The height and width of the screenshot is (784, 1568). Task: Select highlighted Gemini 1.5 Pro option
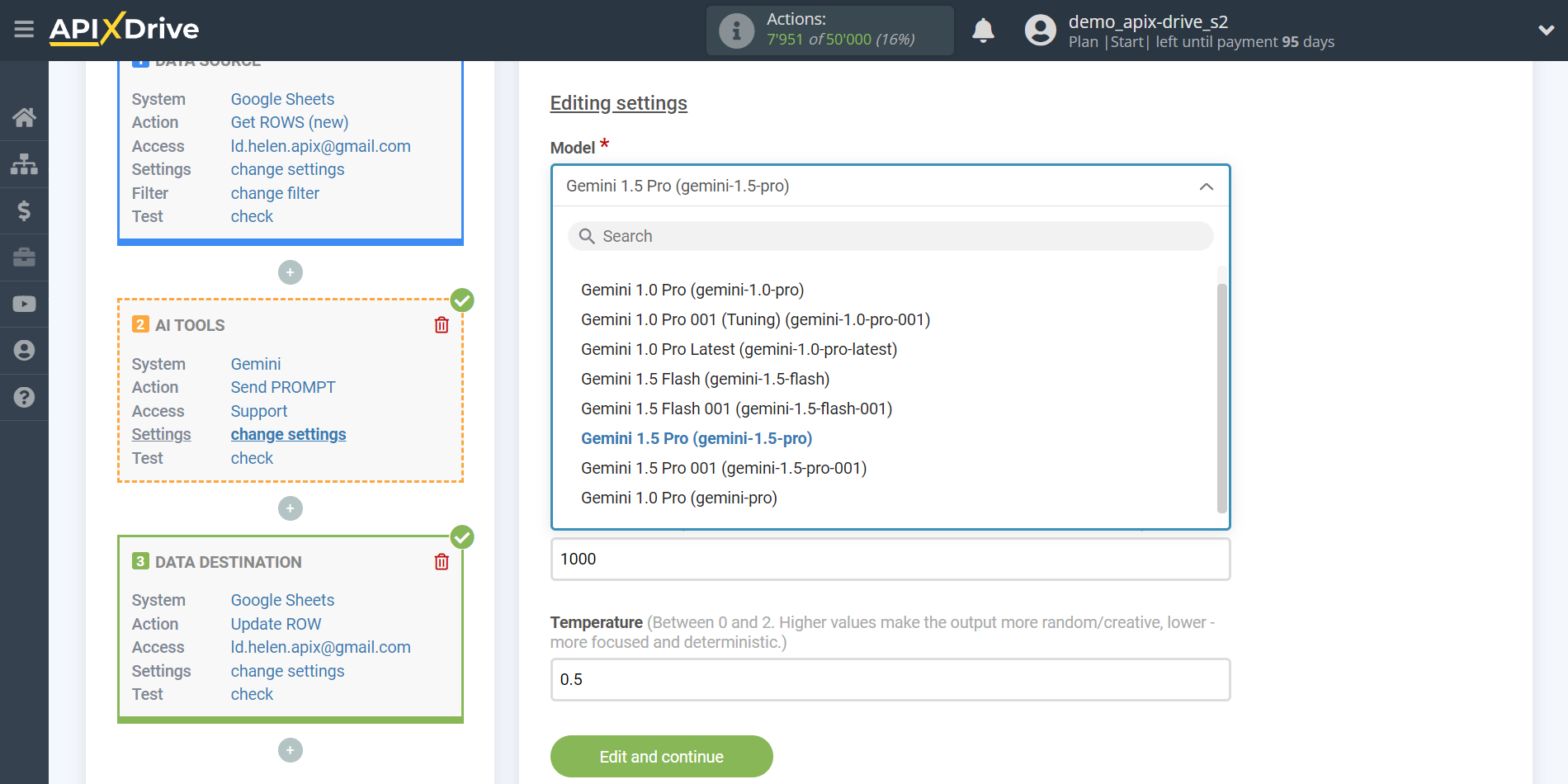(x=697, y=438)
